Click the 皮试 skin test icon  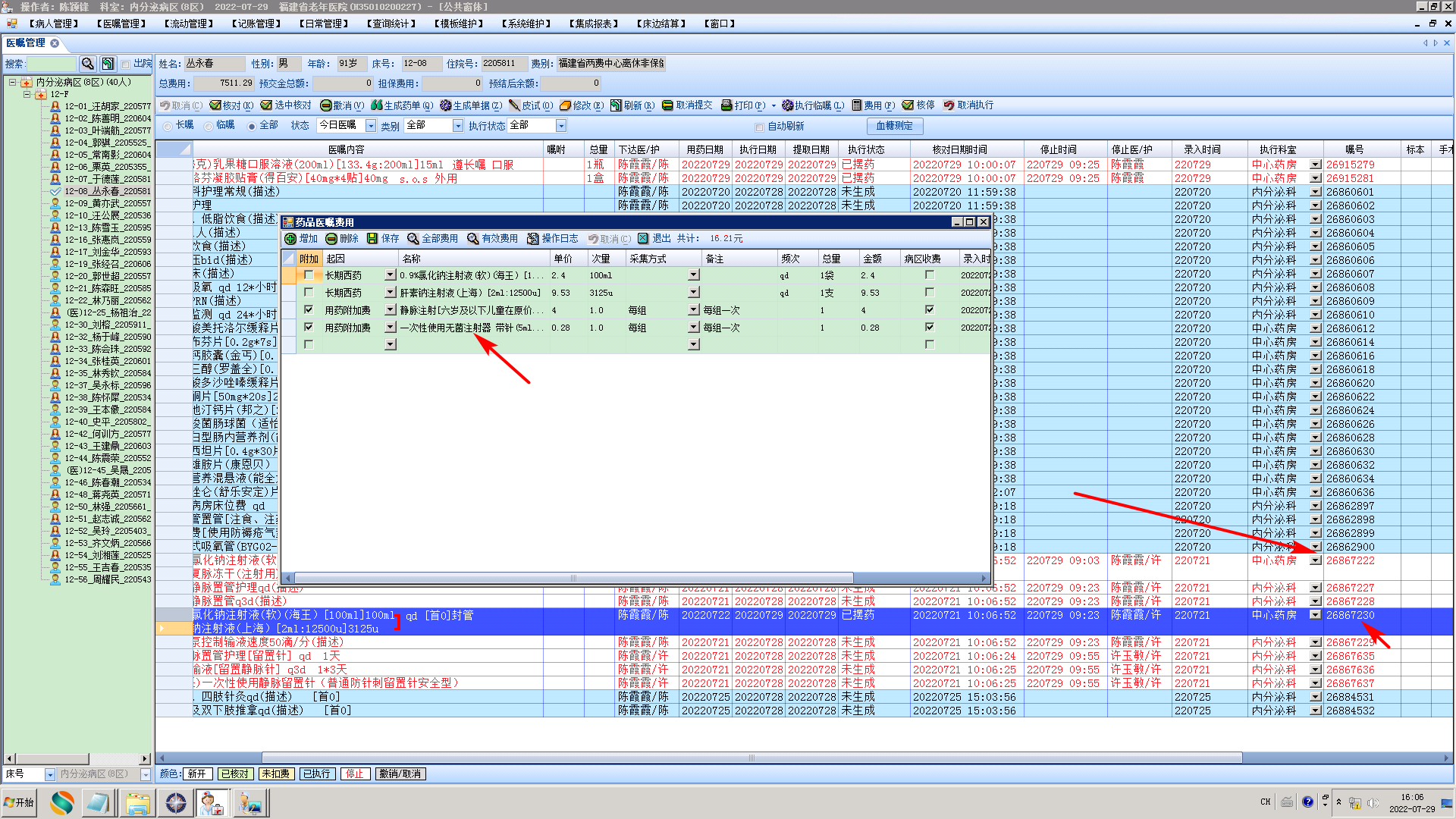click(x=515, y=105)
